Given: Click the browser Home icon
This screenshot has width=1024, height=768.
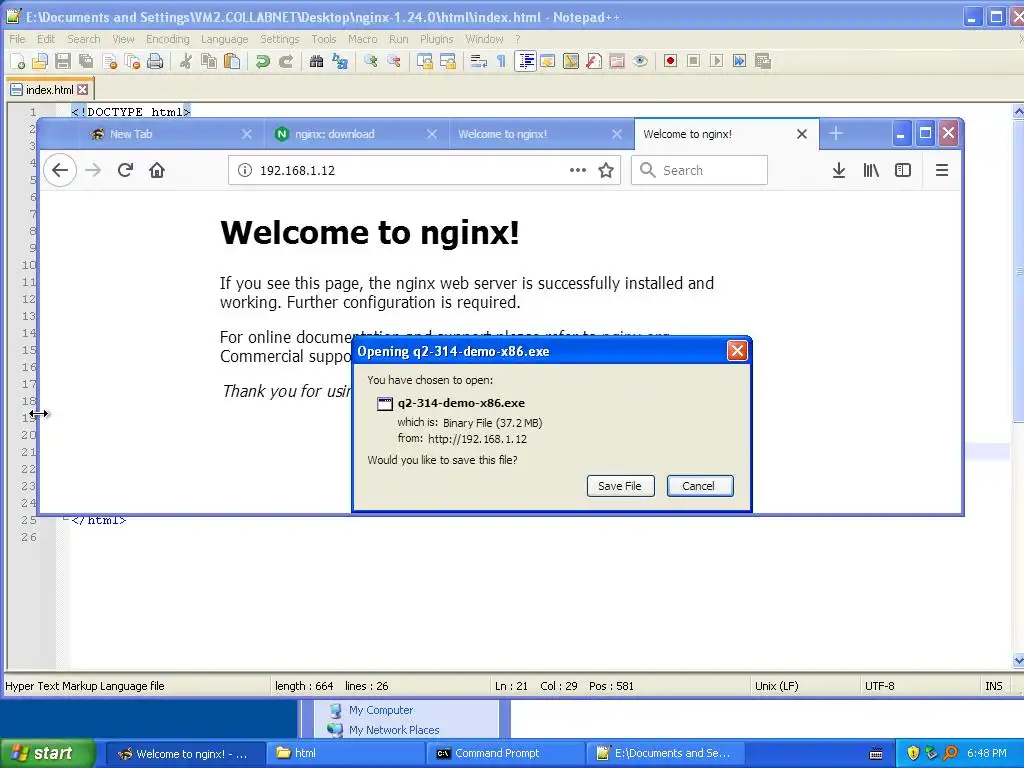Looking at the screenshot, I should point(157,170).
